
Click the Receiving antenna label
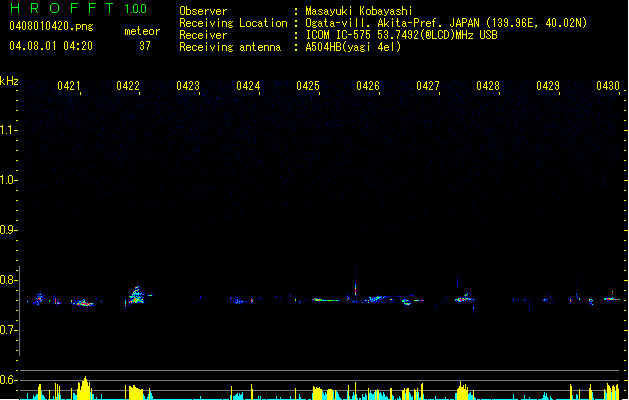(x=230, y=47)
